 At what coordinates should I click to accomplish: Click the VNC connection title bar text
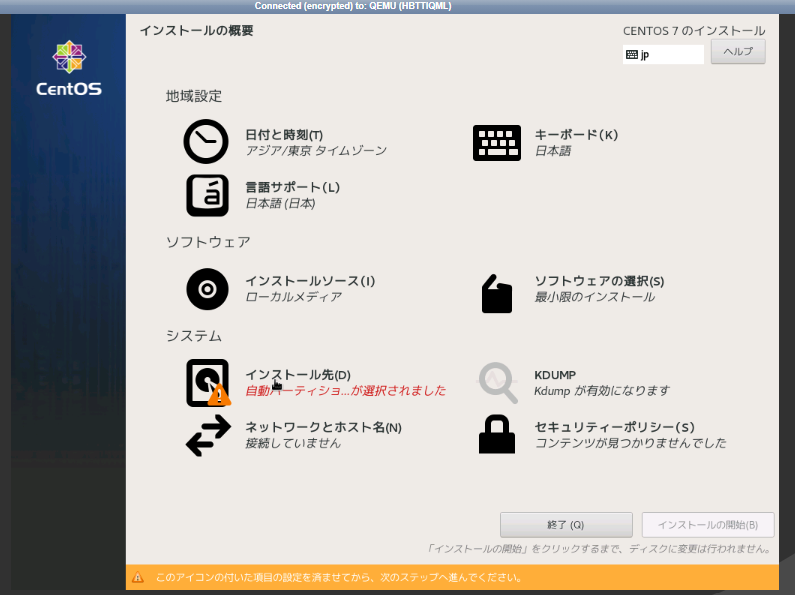click(353, 6)
